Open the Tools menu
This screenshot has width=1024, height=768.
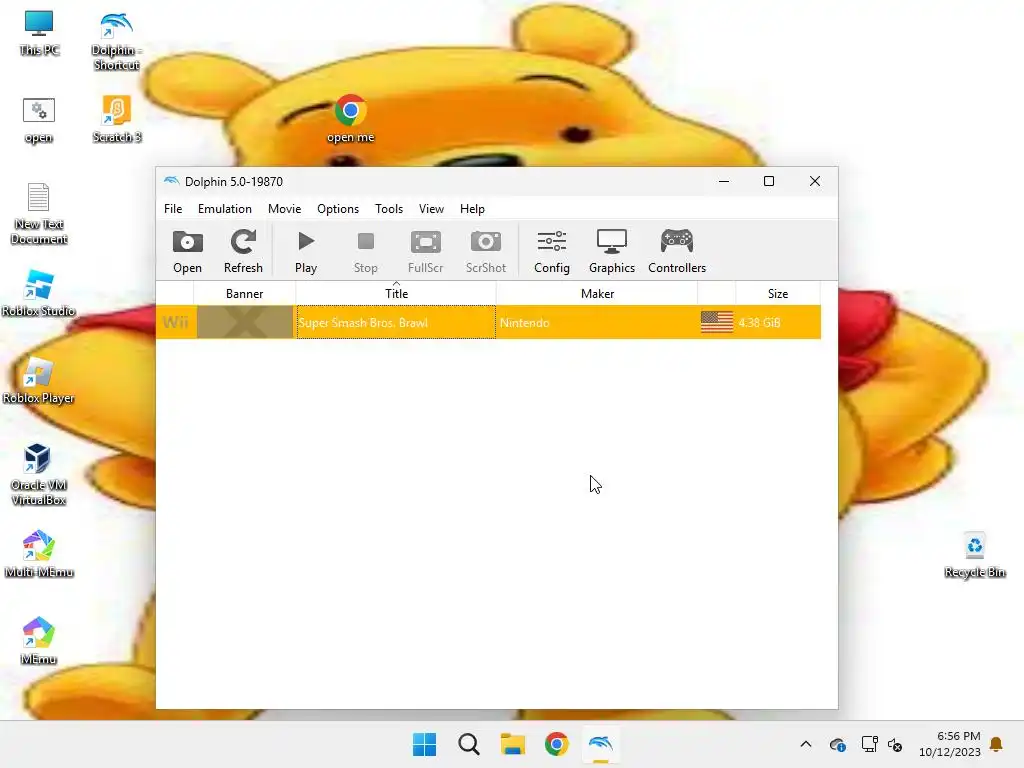[x=389, y=209]
